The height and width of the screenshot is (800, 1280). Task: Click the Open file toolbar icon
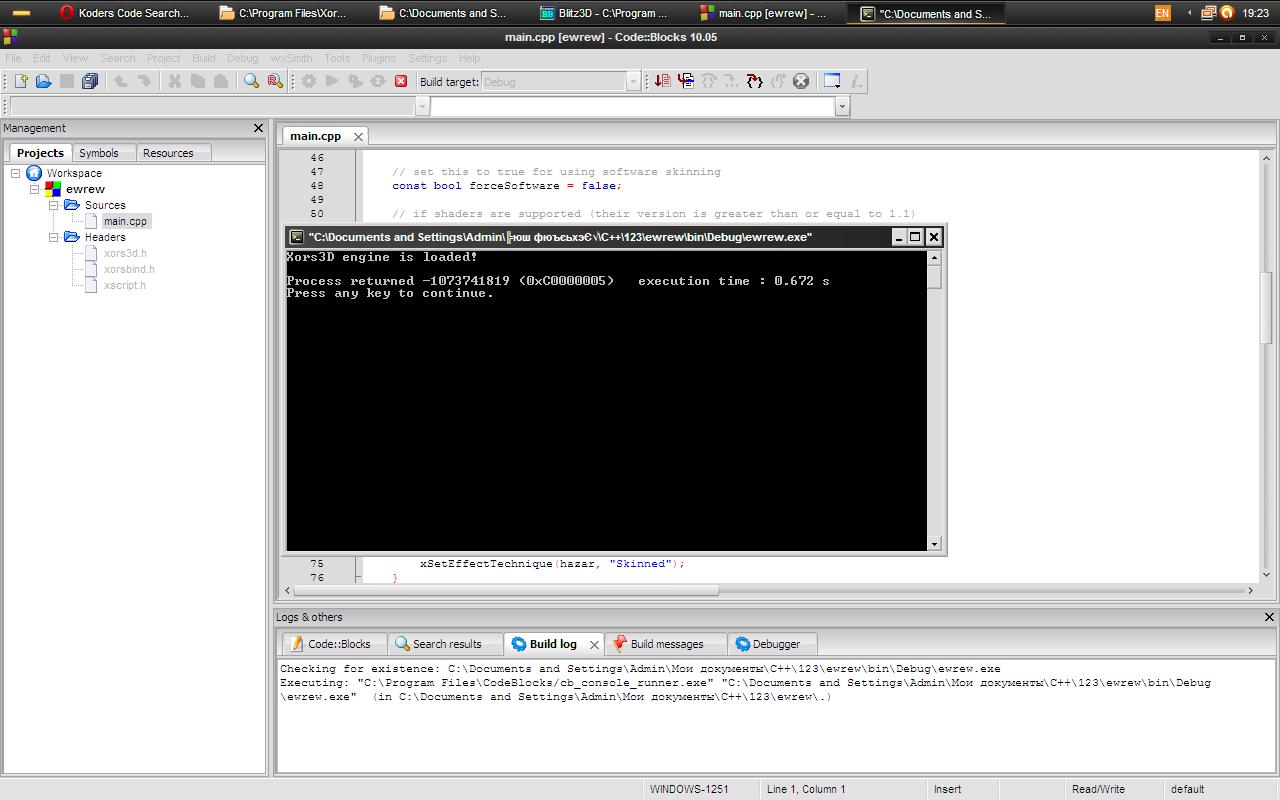(43, 81)
